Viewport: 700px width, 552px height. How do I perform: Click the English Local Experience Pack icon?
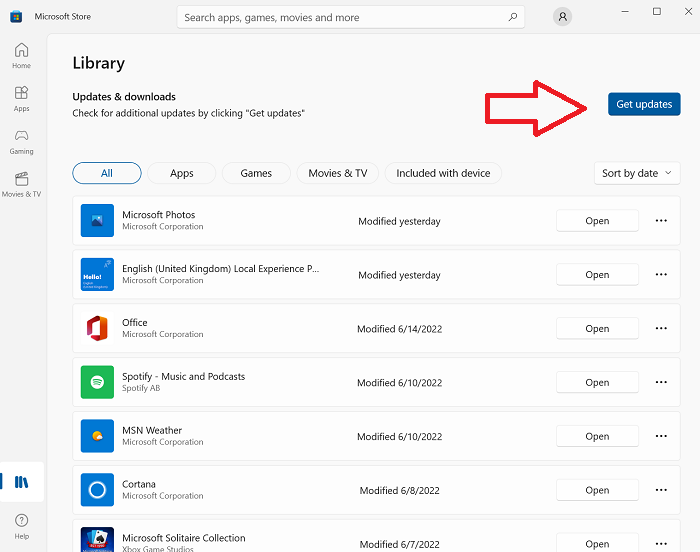[97, 274]
